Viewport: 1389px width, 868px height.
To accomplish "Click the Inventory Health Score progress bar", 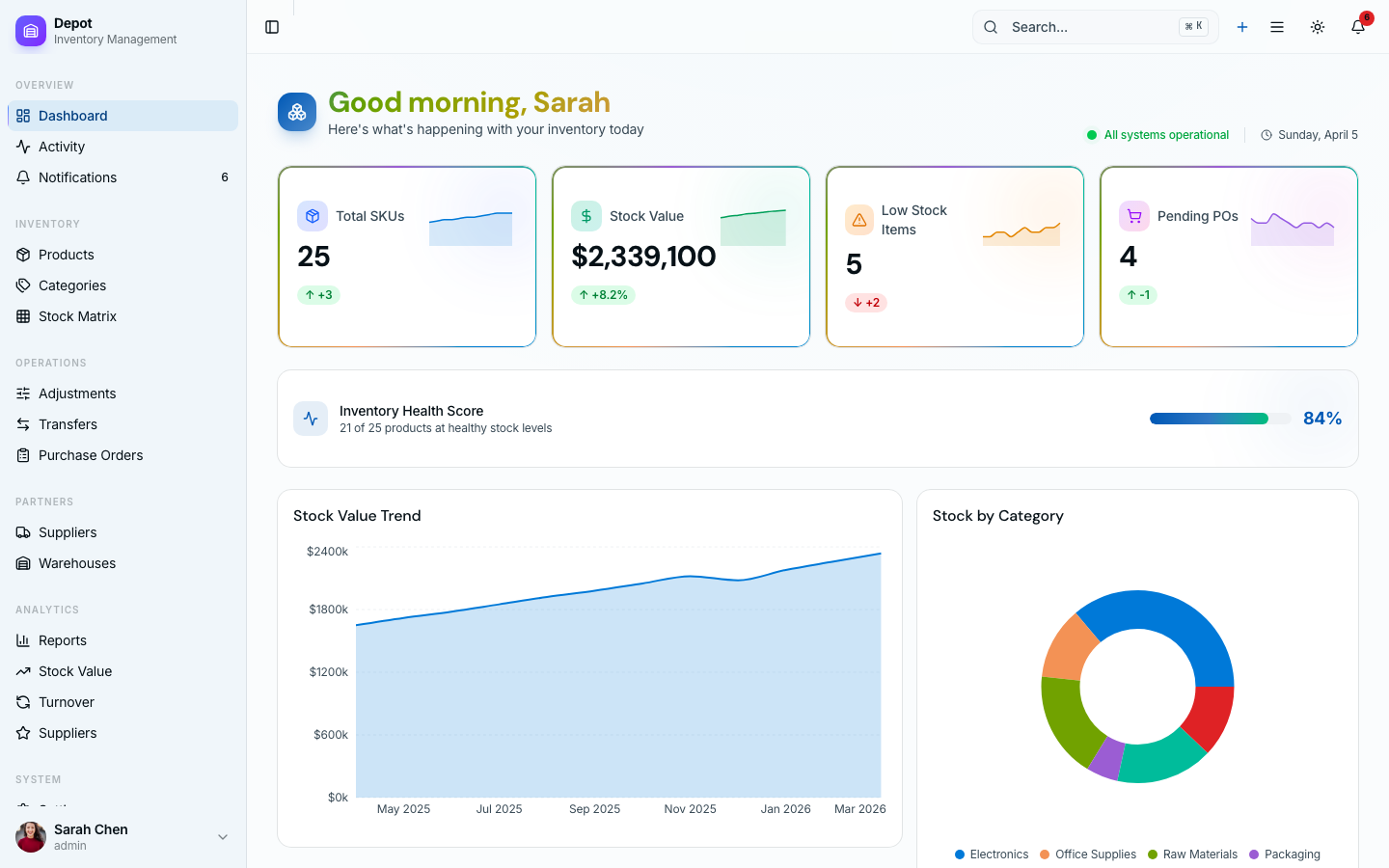I will [x=1219, y=419].
